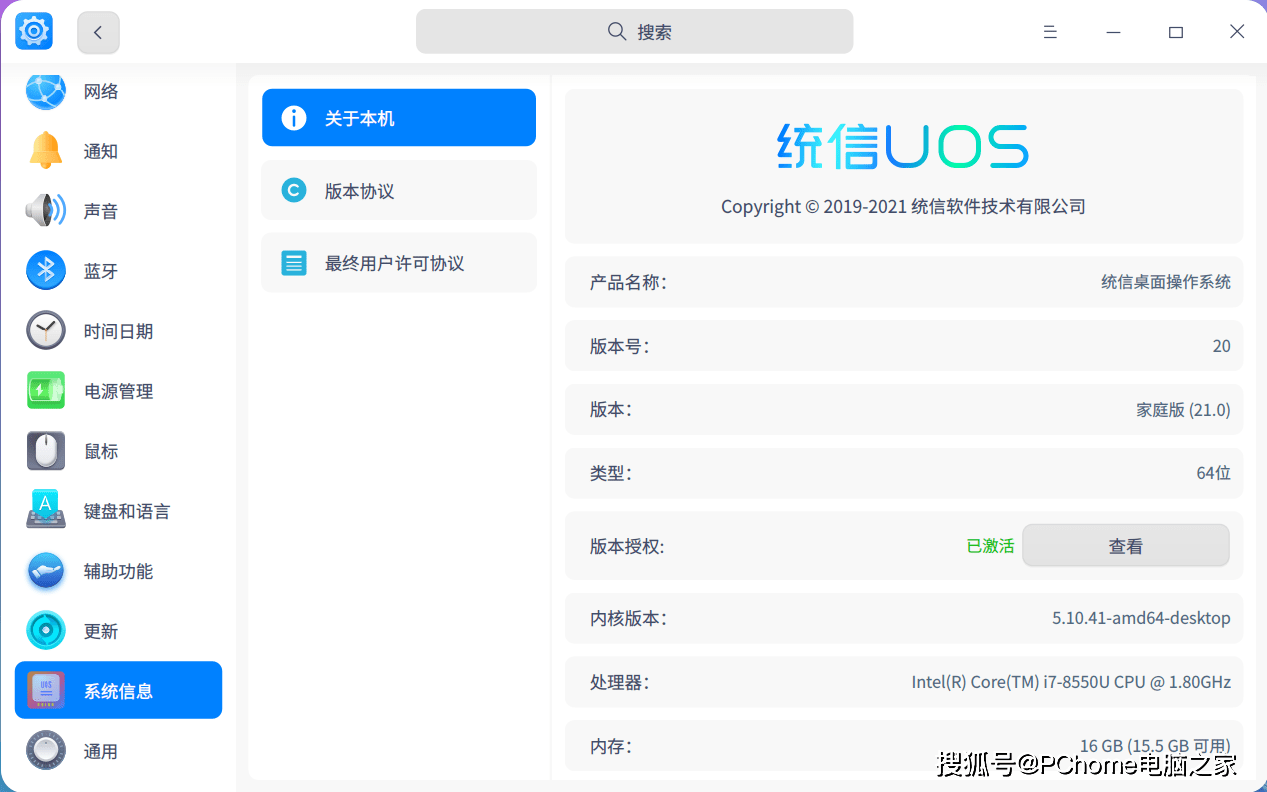
Task: Select 网络 in the sidebar
Action: (101, 91)
